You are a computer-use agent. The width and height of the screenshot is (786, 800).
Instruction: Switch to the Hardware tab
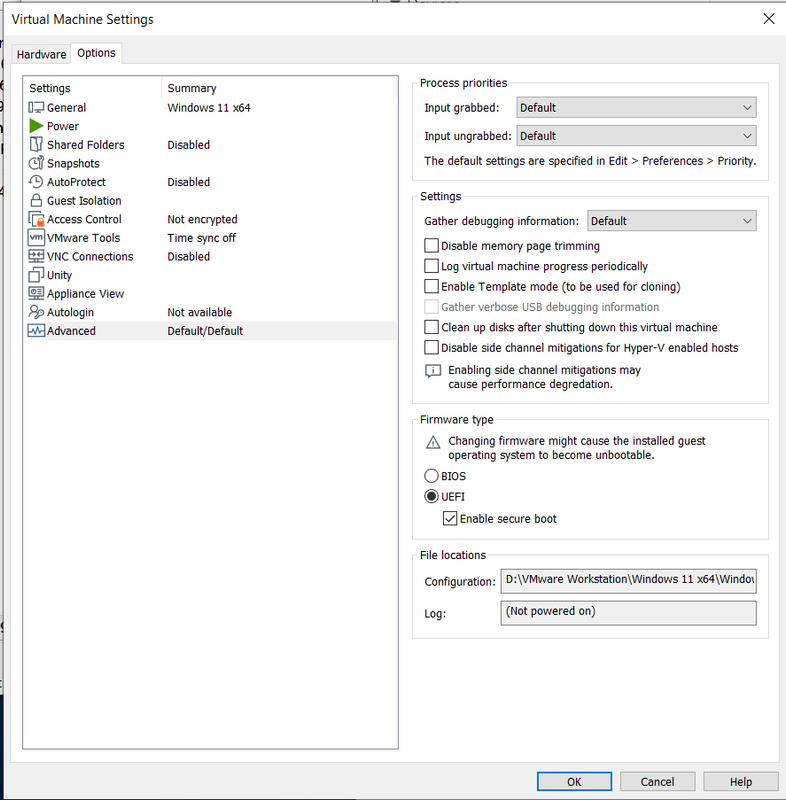coord(41,54)
